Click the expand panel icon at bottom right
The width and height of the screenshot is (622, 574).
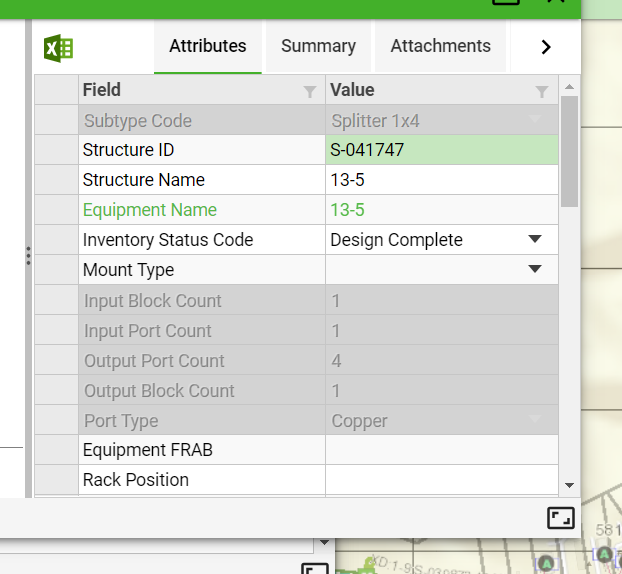point(560,517)
